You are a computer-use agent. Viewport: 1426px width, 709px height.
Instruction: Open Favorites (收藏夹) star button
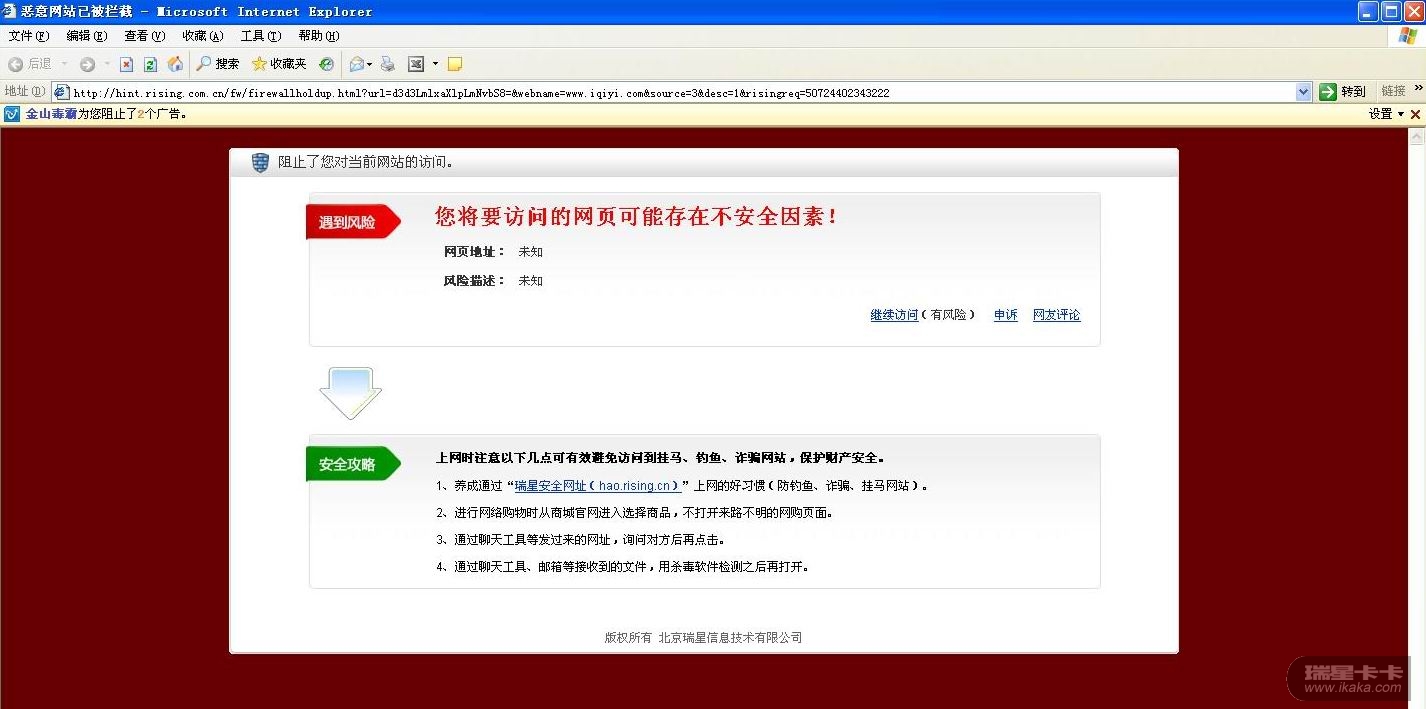point(279,64)
